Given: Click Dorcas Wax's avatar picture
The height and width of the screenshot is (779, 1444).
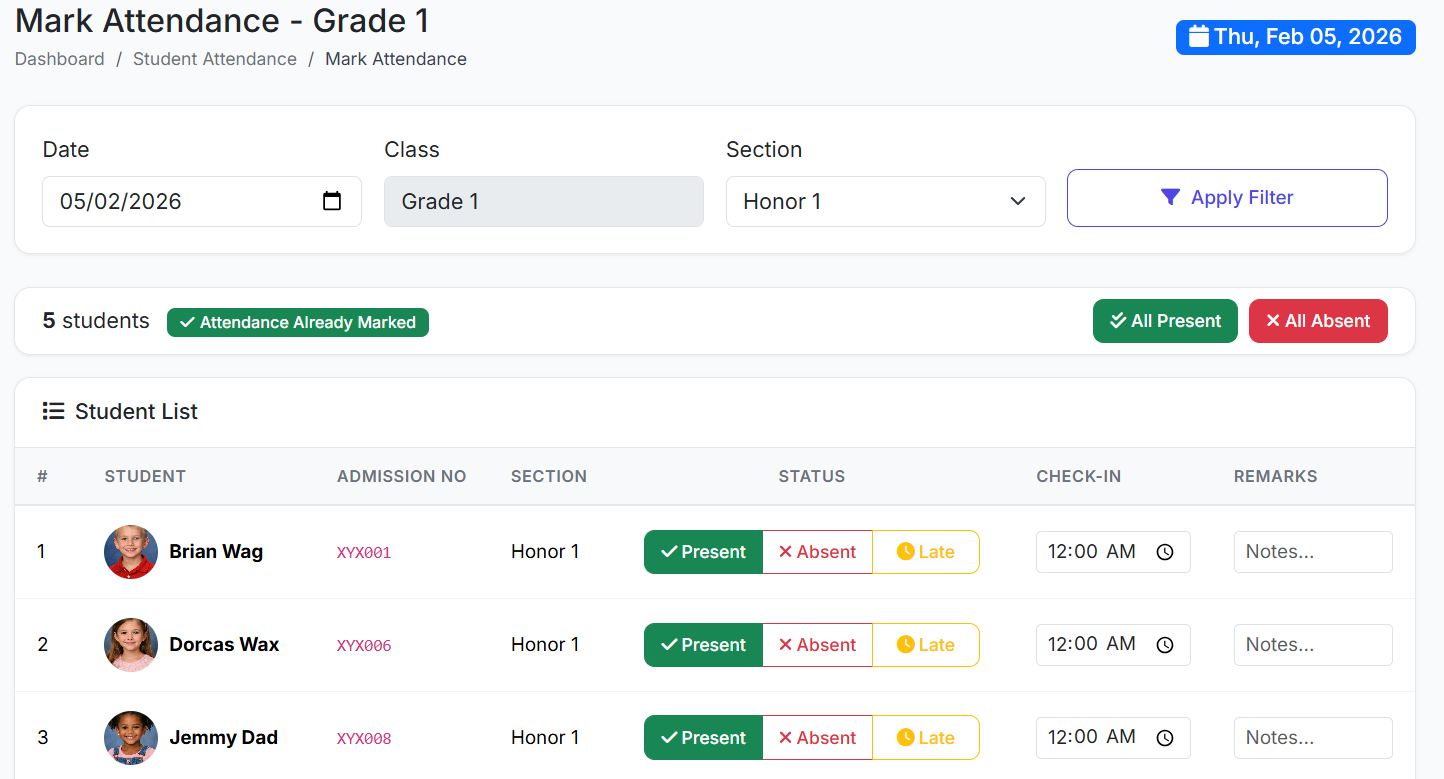Looking at the screenshot, I should coord(131,645).
